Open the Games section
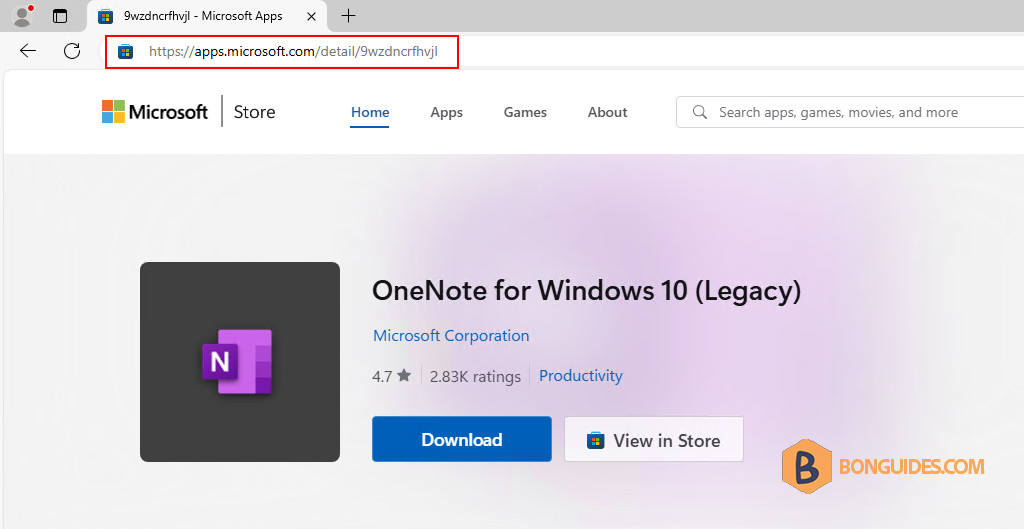The width and height of the screenshot is (1024, 529). 525,112
